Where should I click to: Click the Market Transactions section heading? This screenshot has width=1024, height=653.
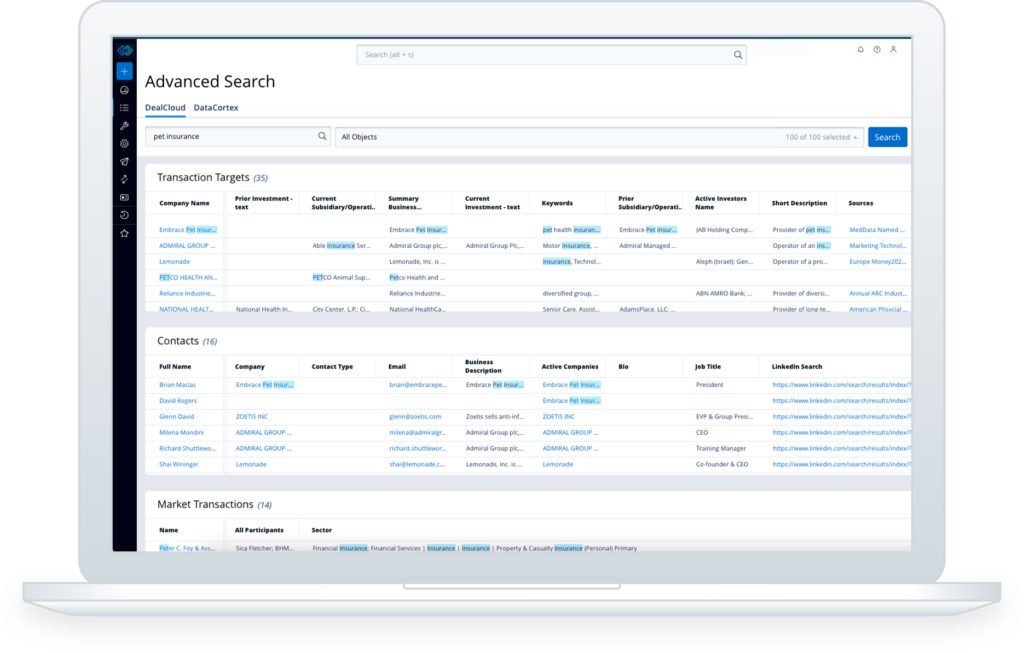point(205,505)
